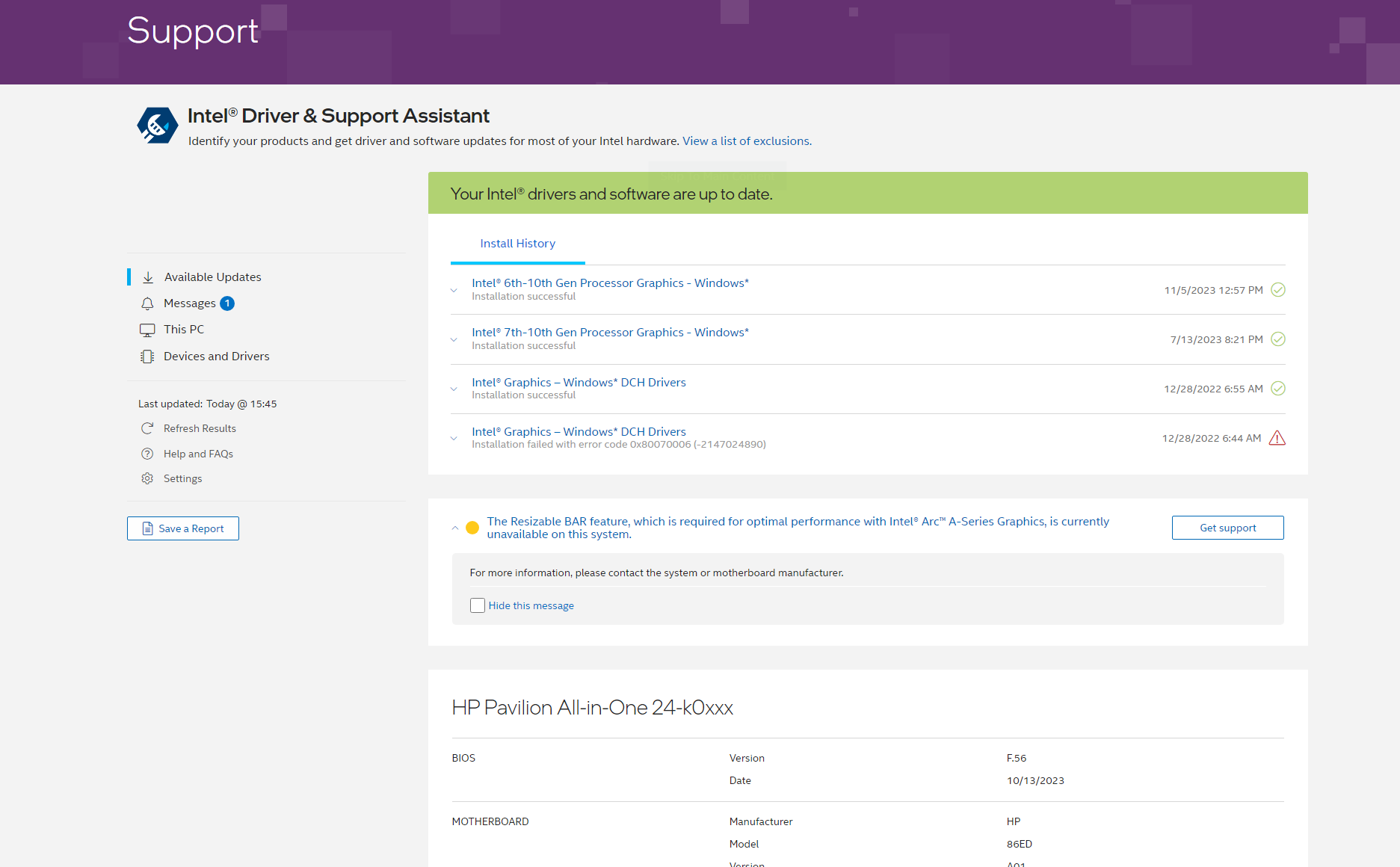Open Devices and Drivers in the sidebar

click(217, 357)
